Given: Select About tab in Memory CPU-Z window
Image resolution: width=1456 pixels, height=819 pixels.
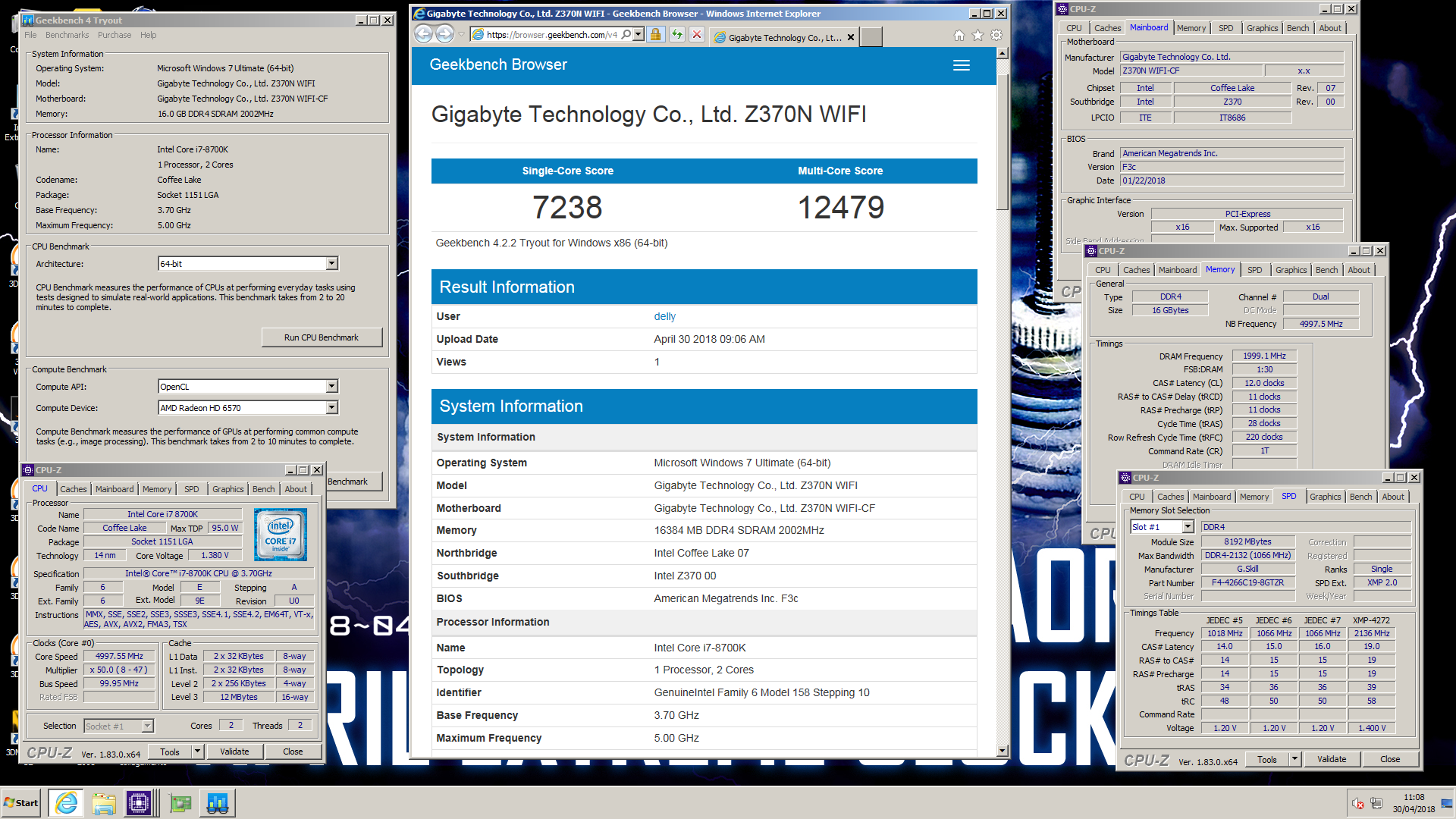Looking at the screenshot, I should pyautogui.click(x=1359, y=270).
